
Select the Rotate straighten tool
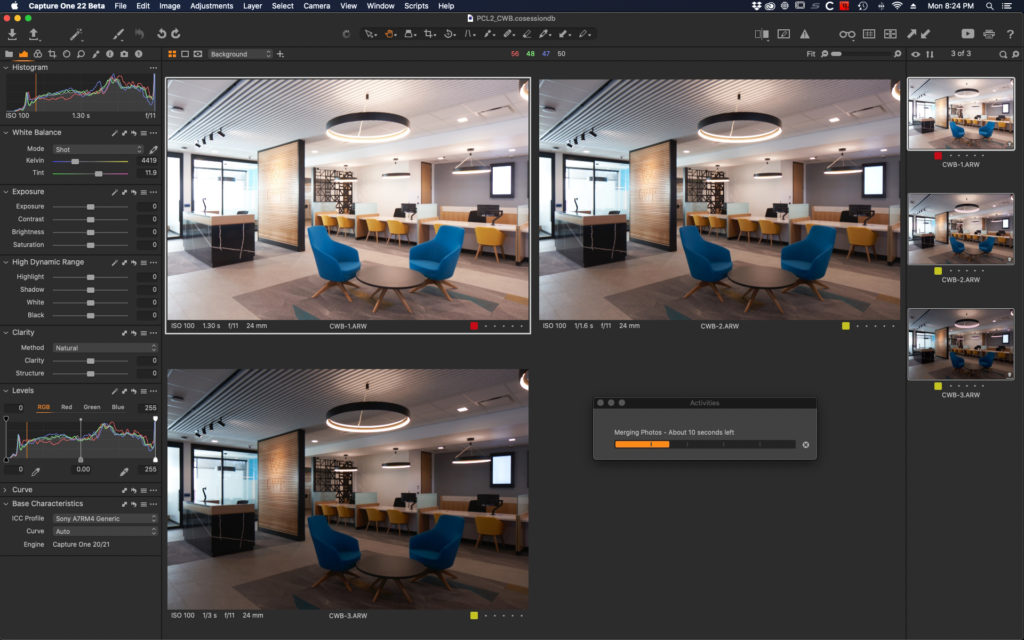[449, 34]
